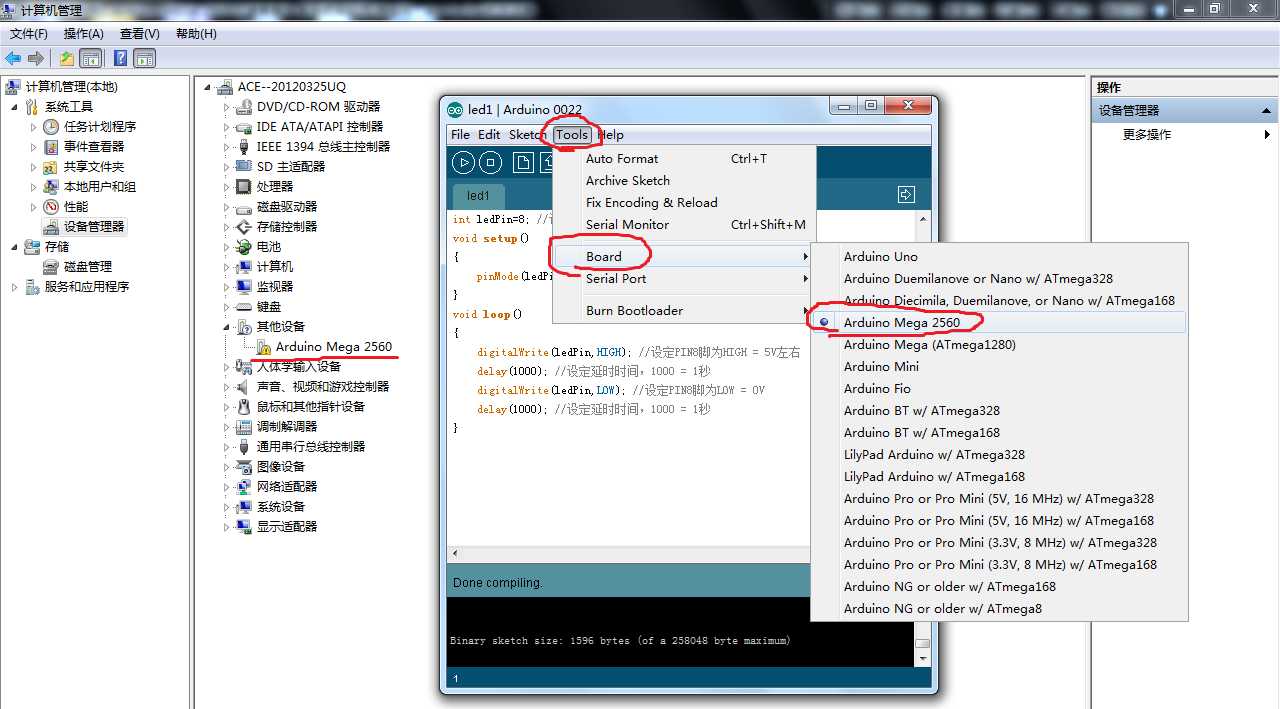Click the Arduino console scrollbar down arrow
1280x709 pixels.
point(923,659)
